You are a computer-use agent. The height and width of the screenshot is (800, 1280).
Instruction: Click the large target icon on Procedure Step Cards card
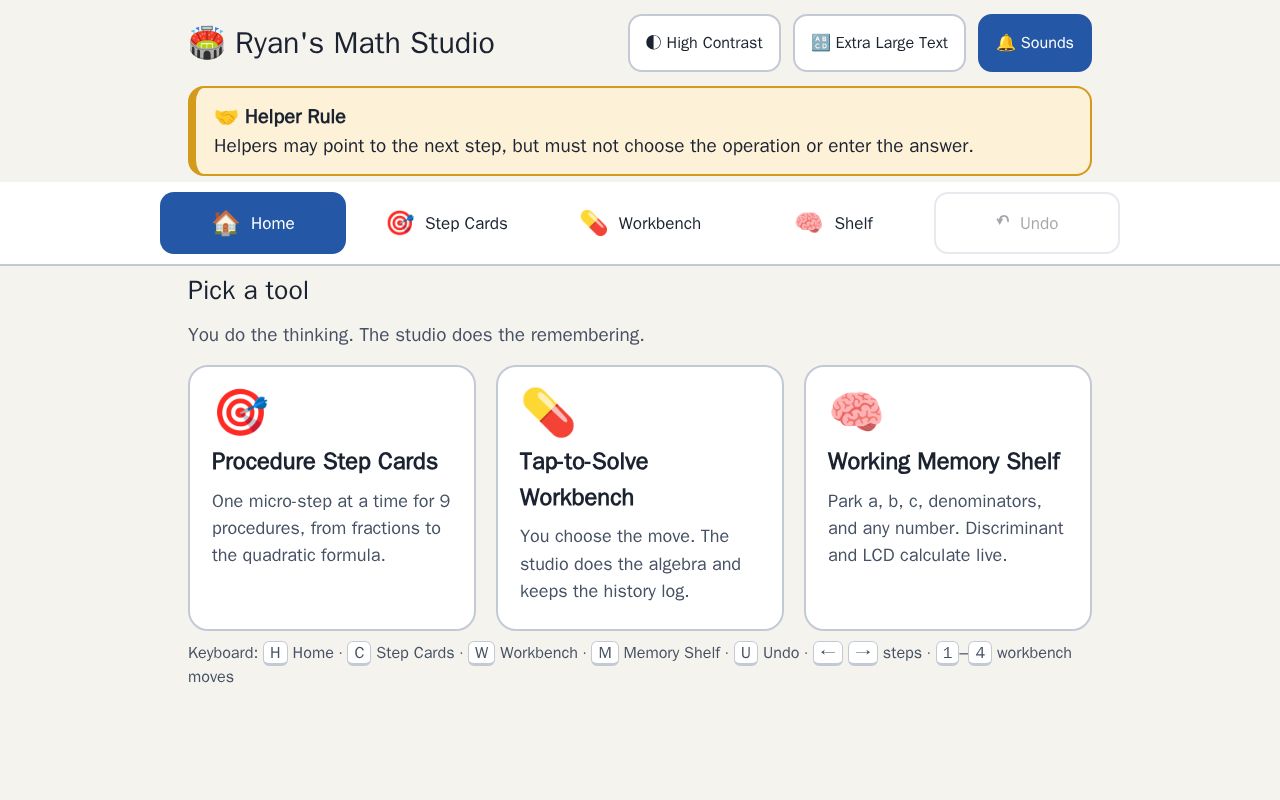click(241, 412)
